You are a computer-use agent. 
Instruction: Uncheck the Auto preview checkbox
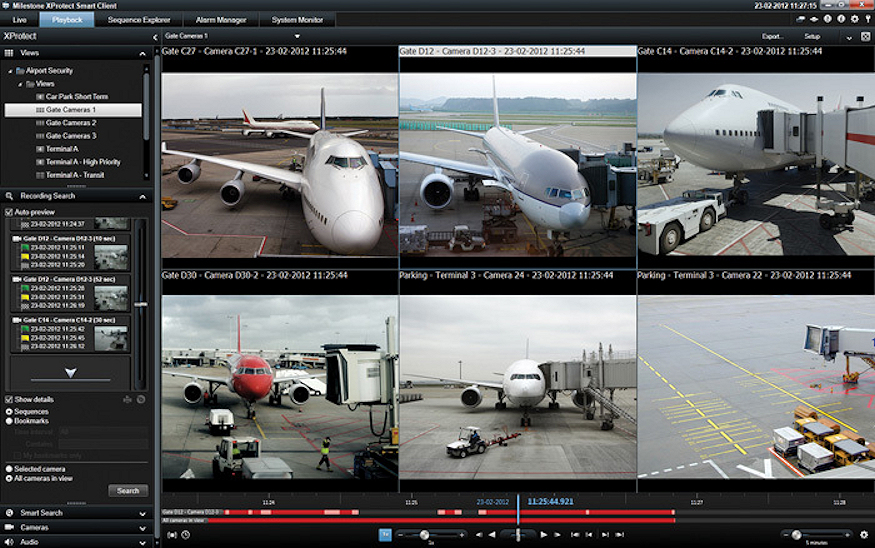[10, 212]
